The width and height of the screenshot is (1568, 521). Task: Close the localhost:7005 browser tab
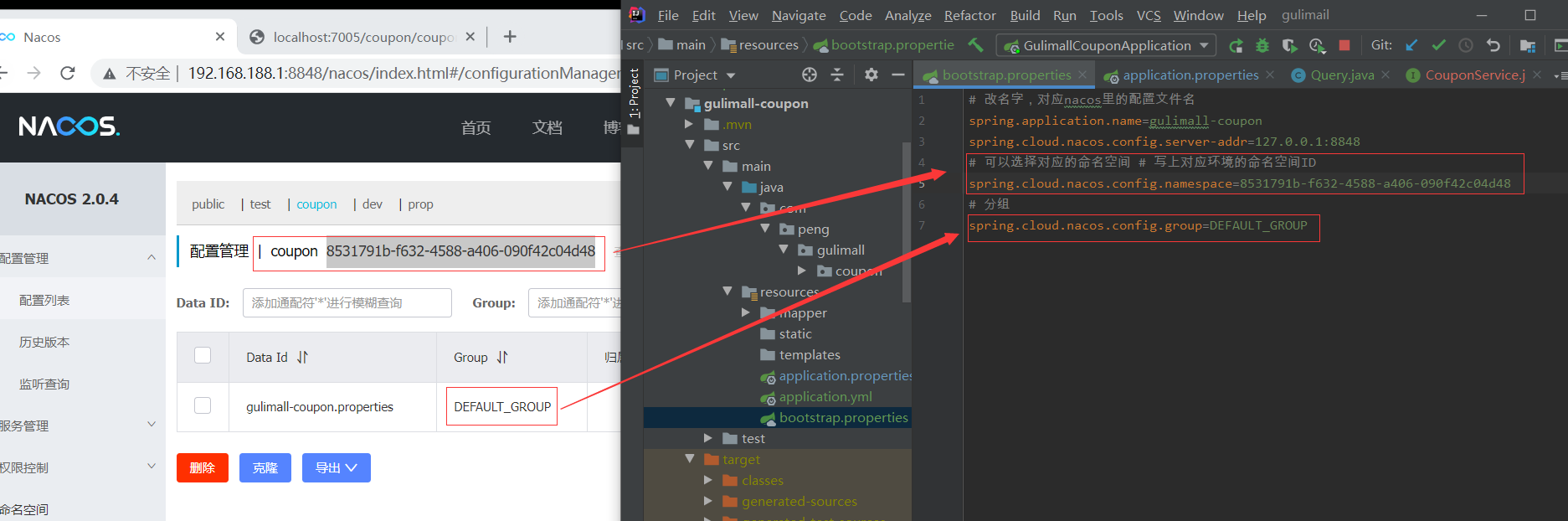tap(470, 36)
